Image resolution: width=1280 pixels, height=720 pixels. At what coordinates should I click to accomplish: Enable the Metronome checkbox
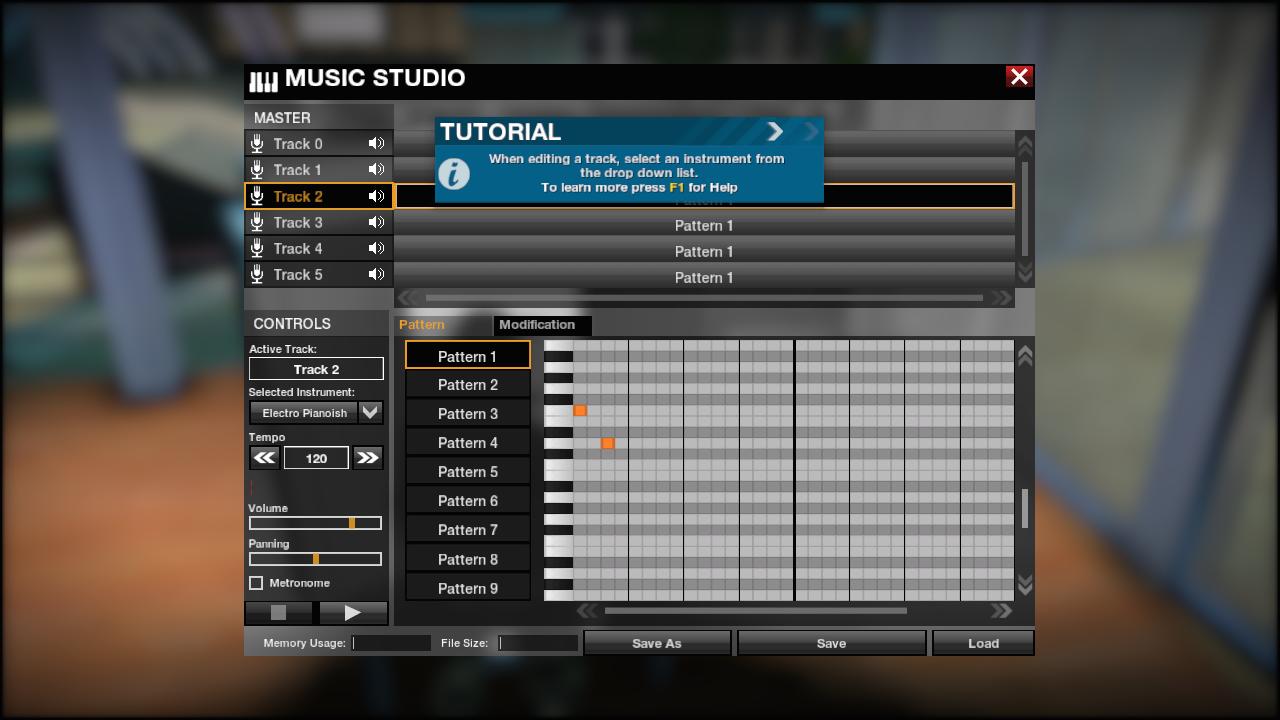[x=256, y=583]
